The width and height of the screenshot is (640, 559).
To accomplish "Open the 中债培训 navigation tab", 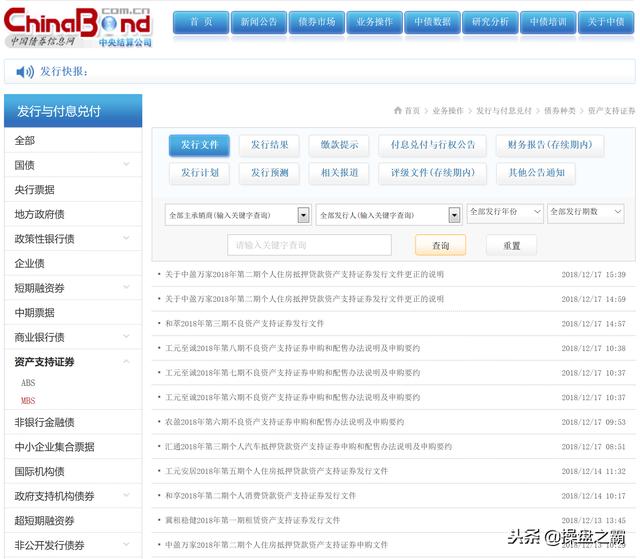I will 548,22.
